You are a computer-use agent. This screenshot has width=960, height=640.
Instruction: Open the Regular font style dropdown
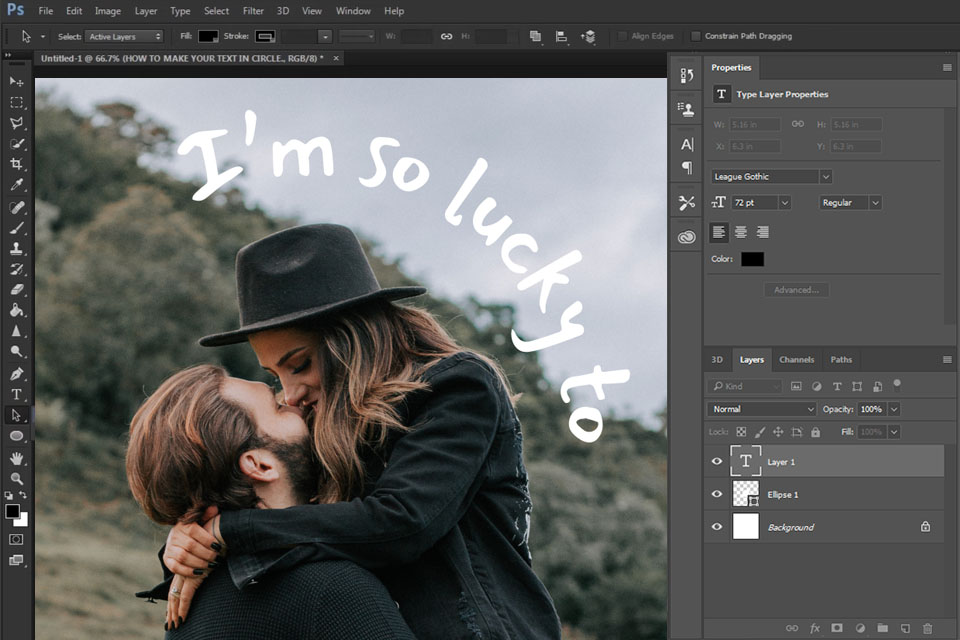(875, 202)
